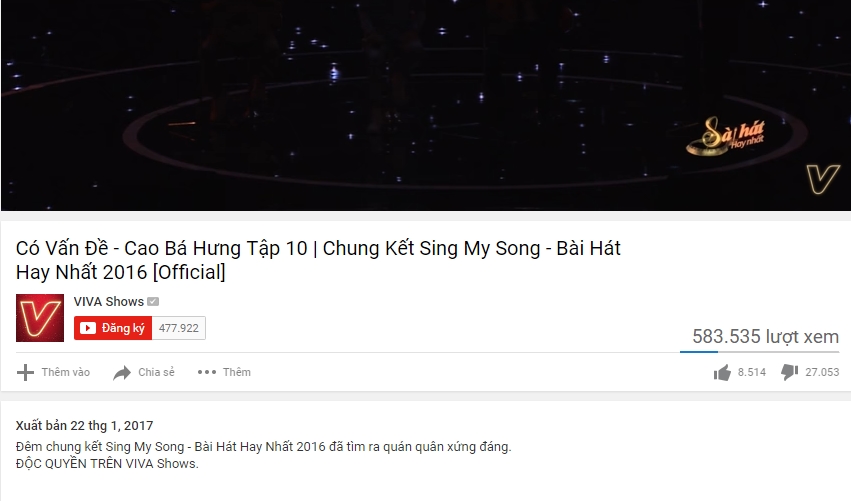Viewport: 851px width, 501px height.
Task: Click the 477.922 subscriber count box
Action: click(x=179, y=328)
